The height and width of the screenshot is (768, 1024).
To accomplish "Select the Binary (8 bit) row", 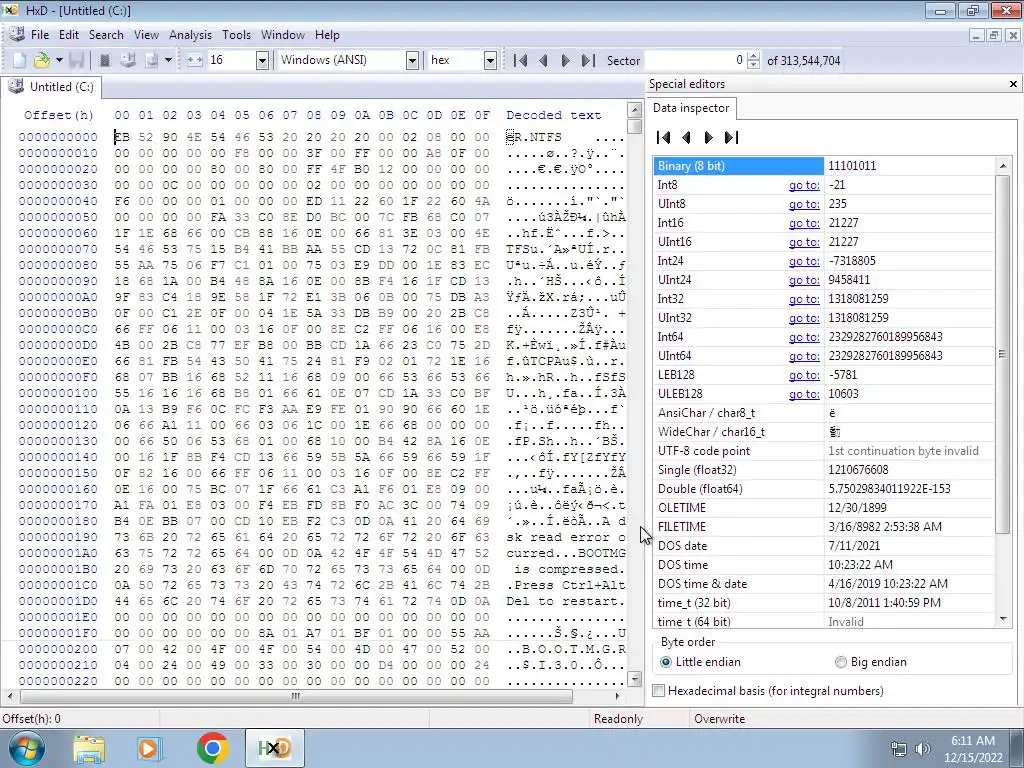I will click(x=823, y=166).
